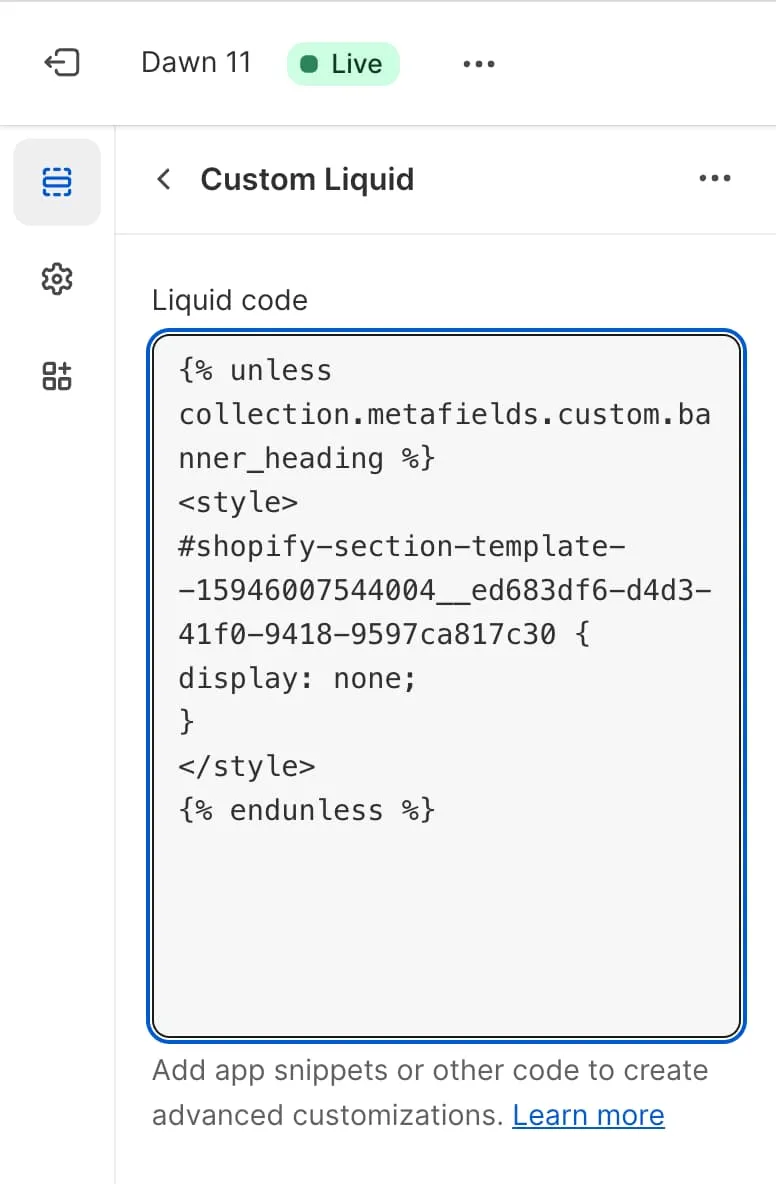Place cursor on "{% unless" first line

pos(255,371)
